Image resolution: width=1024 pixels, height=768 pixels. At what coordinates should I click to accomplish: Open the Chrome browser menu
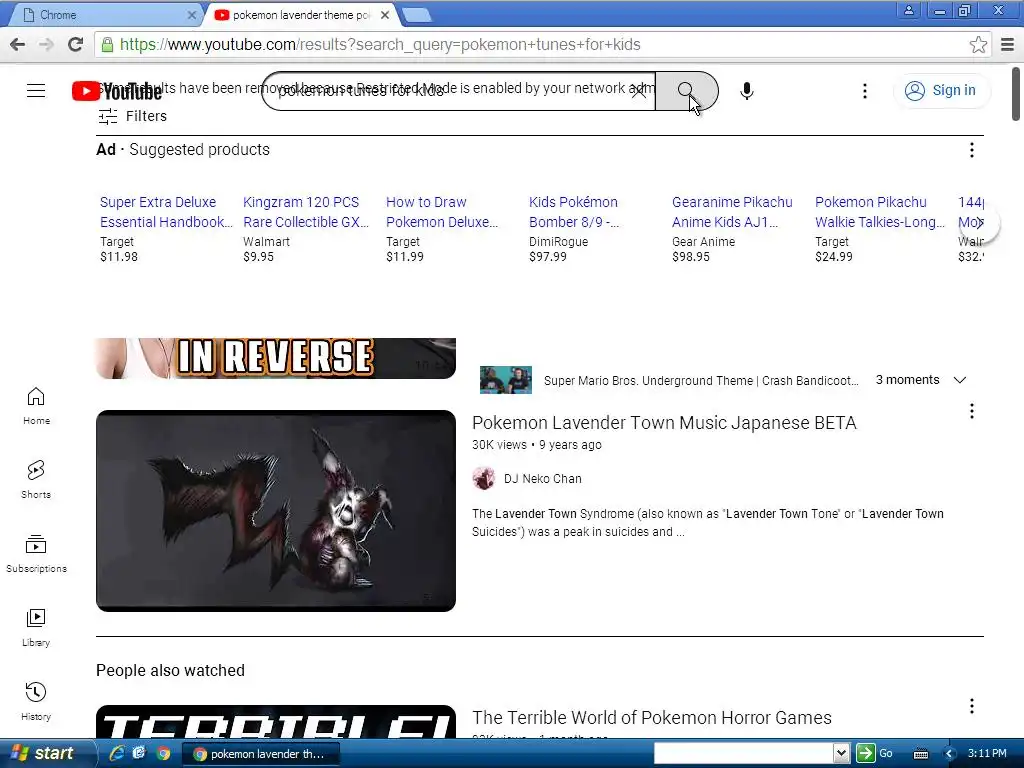coord(1008,44)
